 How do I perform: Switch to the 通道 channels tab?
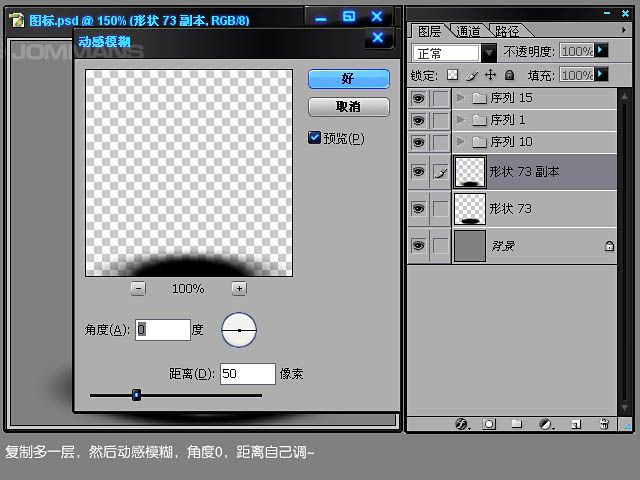tap(468, 31)
